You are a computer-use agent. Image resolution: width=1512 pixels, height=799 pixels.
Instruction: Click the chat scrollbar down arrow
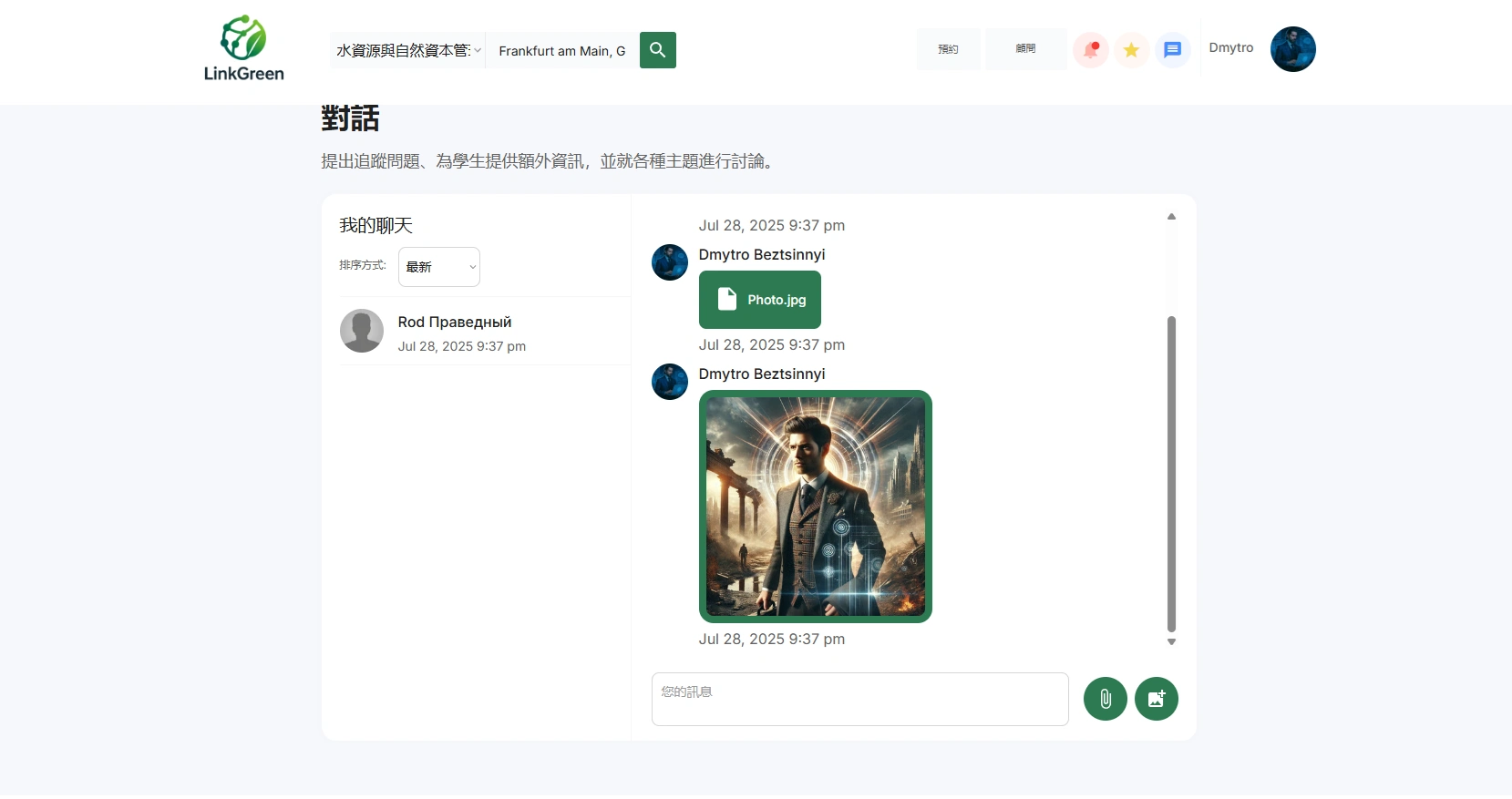pos(1171,641)
